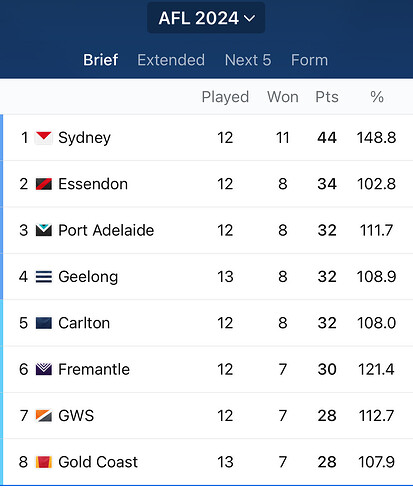Click the Fremantle purple chevron logo
The width and height of the screenshot is (413, 500).
(x=44, y=369)
